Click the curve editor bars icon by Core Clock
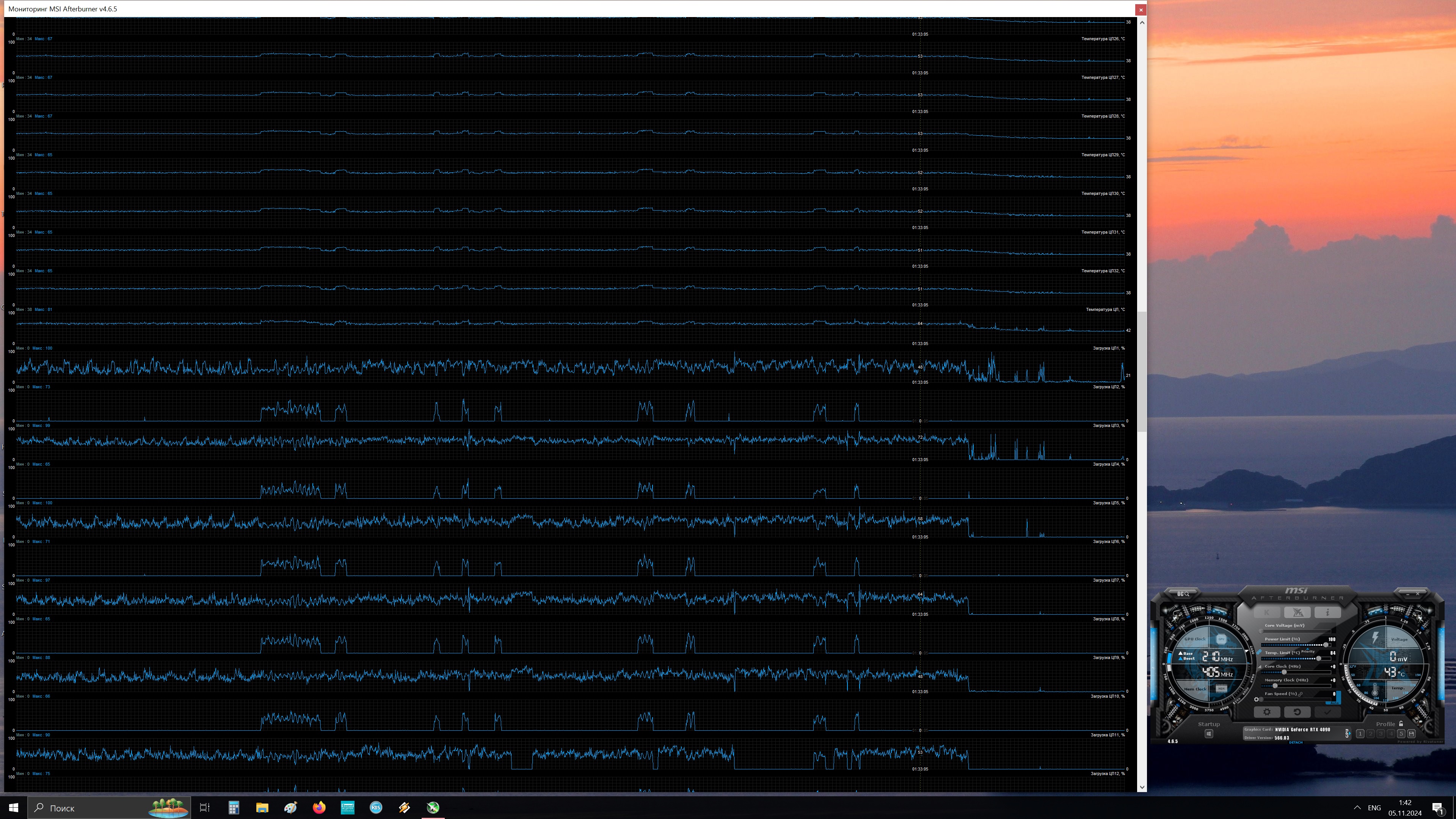Screen dimensions: 1456x819 [1259, 667]
